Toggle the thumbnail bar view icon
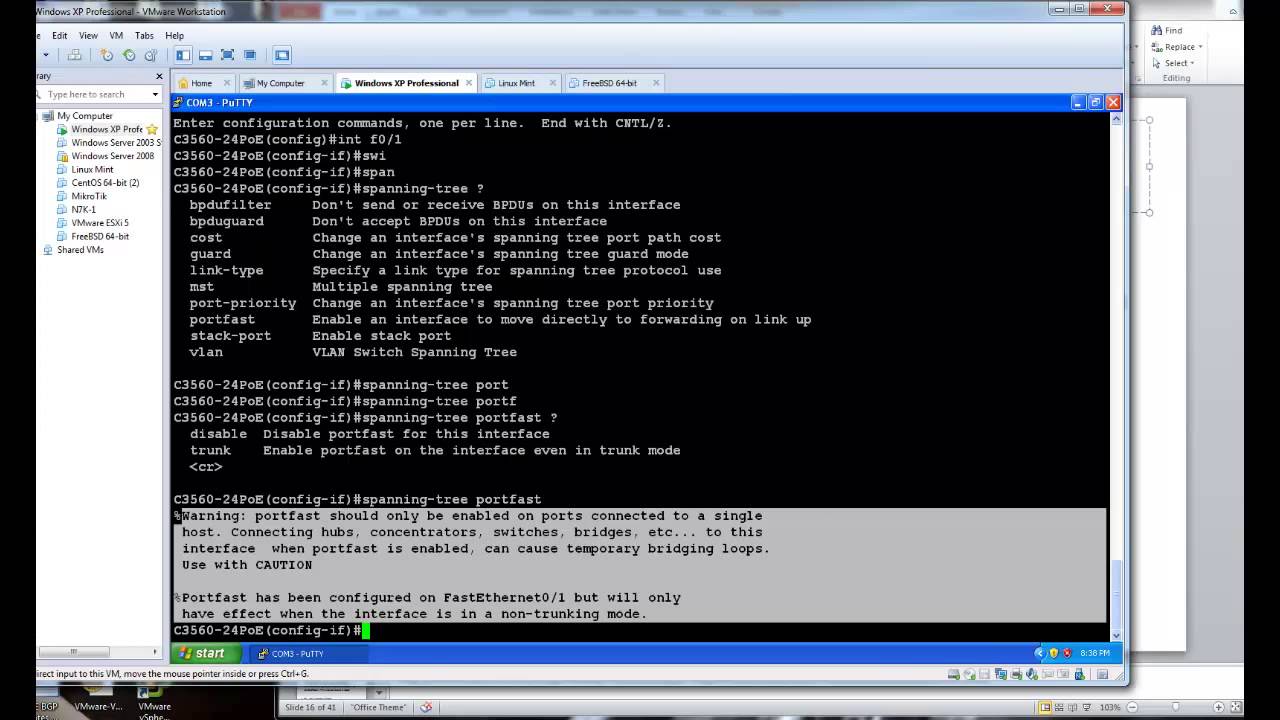 click(205, 55)
